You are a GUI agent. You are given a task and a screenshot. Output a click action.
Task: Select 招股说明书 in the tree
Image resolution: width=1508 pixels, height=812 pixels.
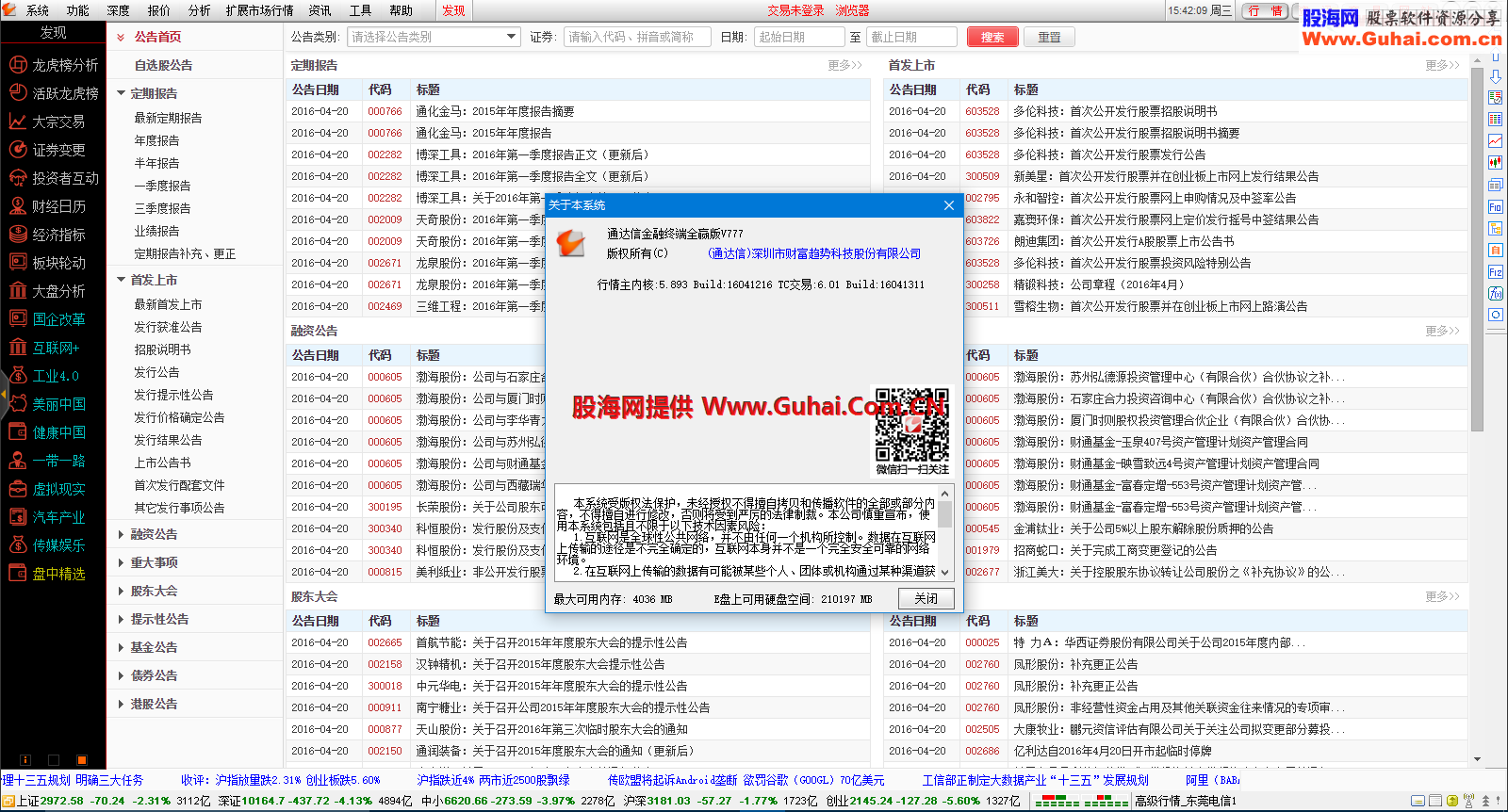tap(162, 349)
